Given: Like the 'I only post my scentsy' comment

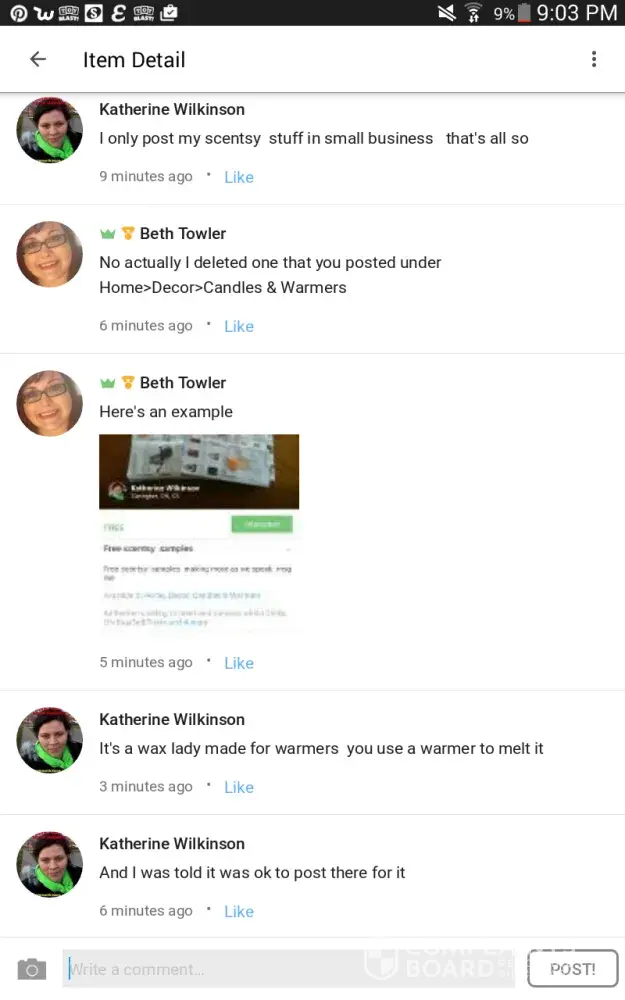Looking at the screenshot, I should [239, 177].
